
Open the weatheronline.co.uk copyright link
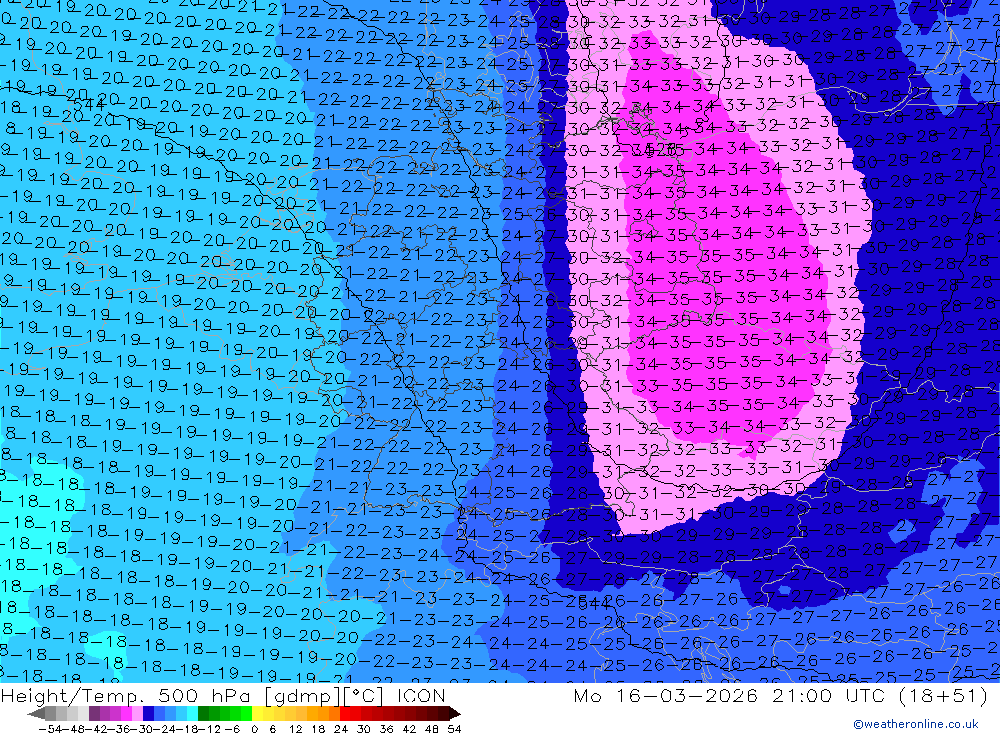click(x=916, y=724)
